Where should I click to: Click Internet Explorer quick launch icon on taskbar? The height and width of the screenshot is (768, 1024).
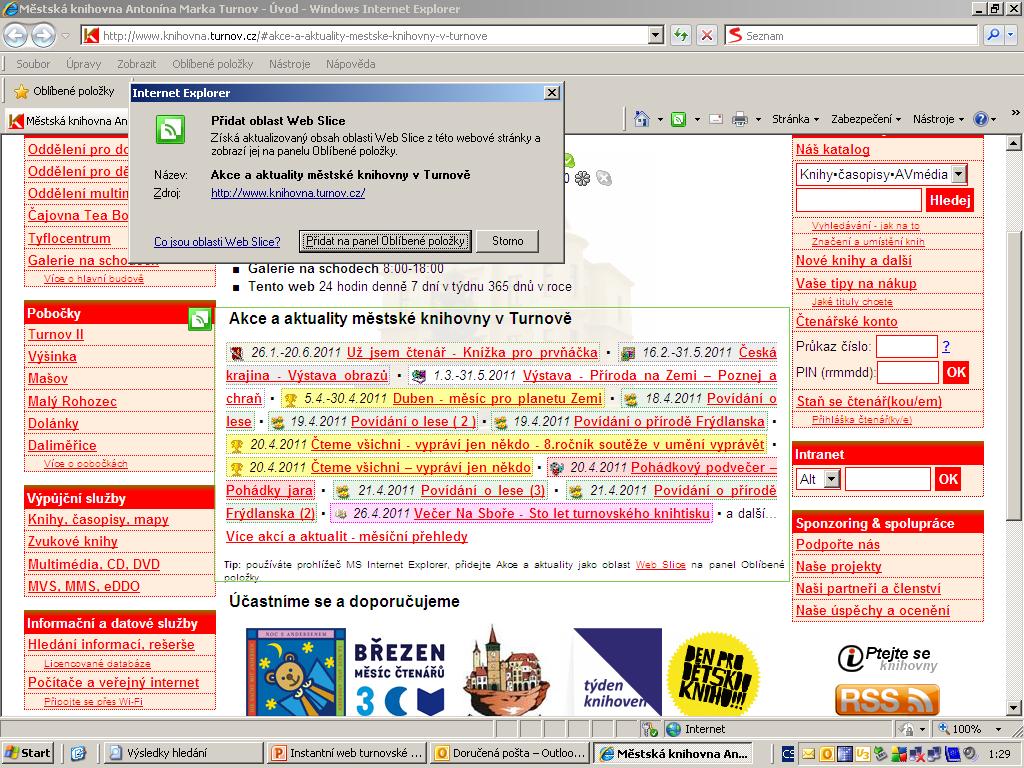(78, 753)
